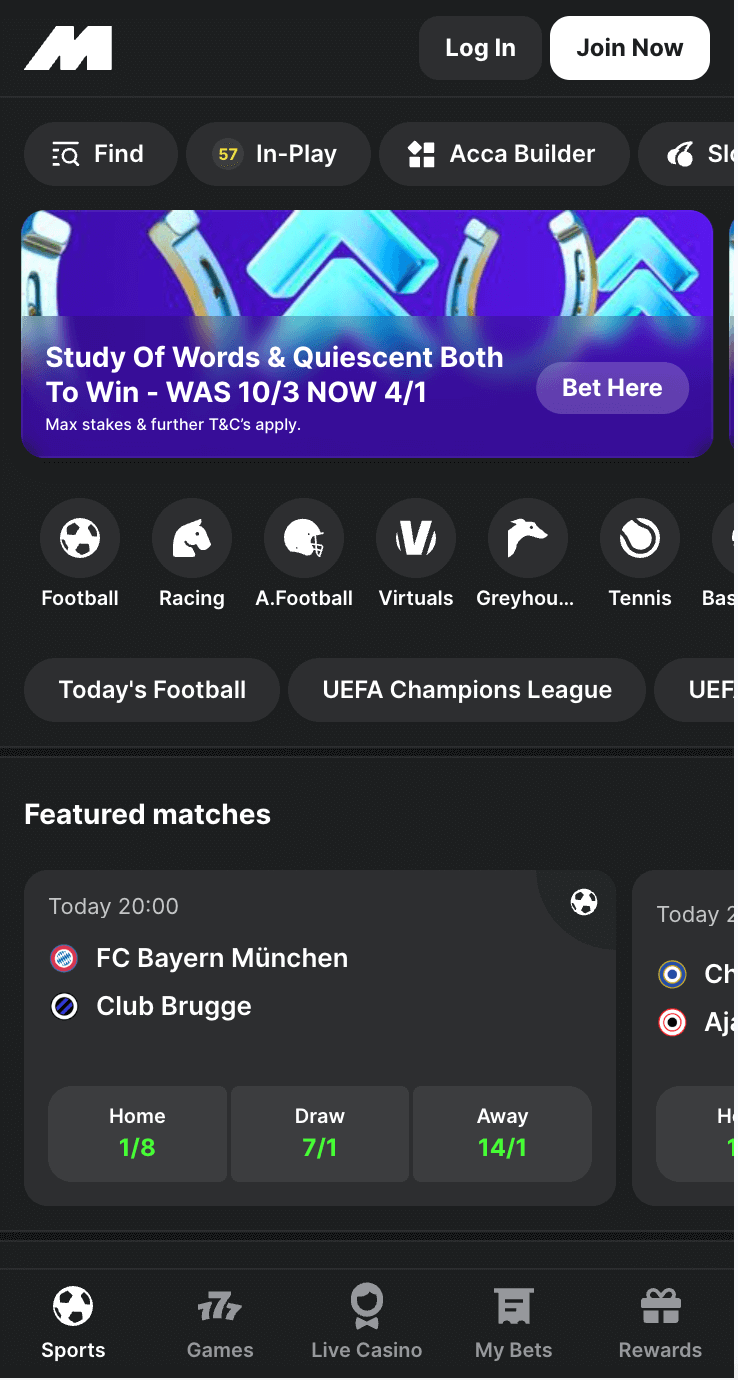
Task: Open the A.Football helmet icon
Action: pyautogui.click(x=304, y=540)
